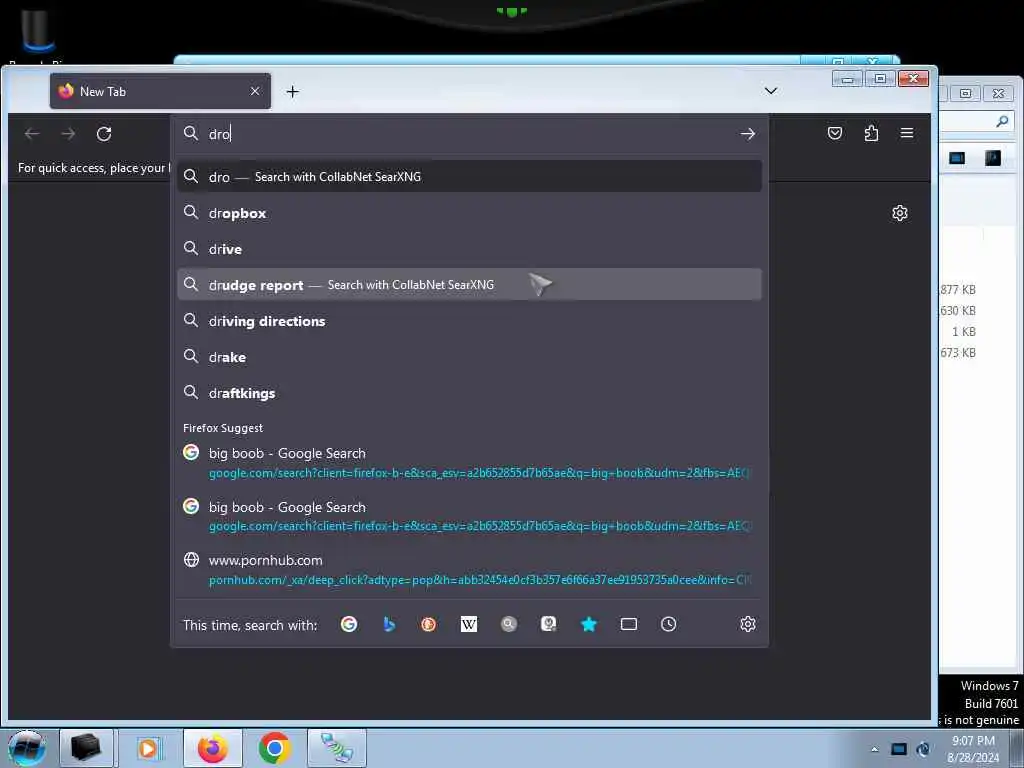Open the Extensions puzzle icon
The image size is (1024, 768).
(x=871, y=133)
